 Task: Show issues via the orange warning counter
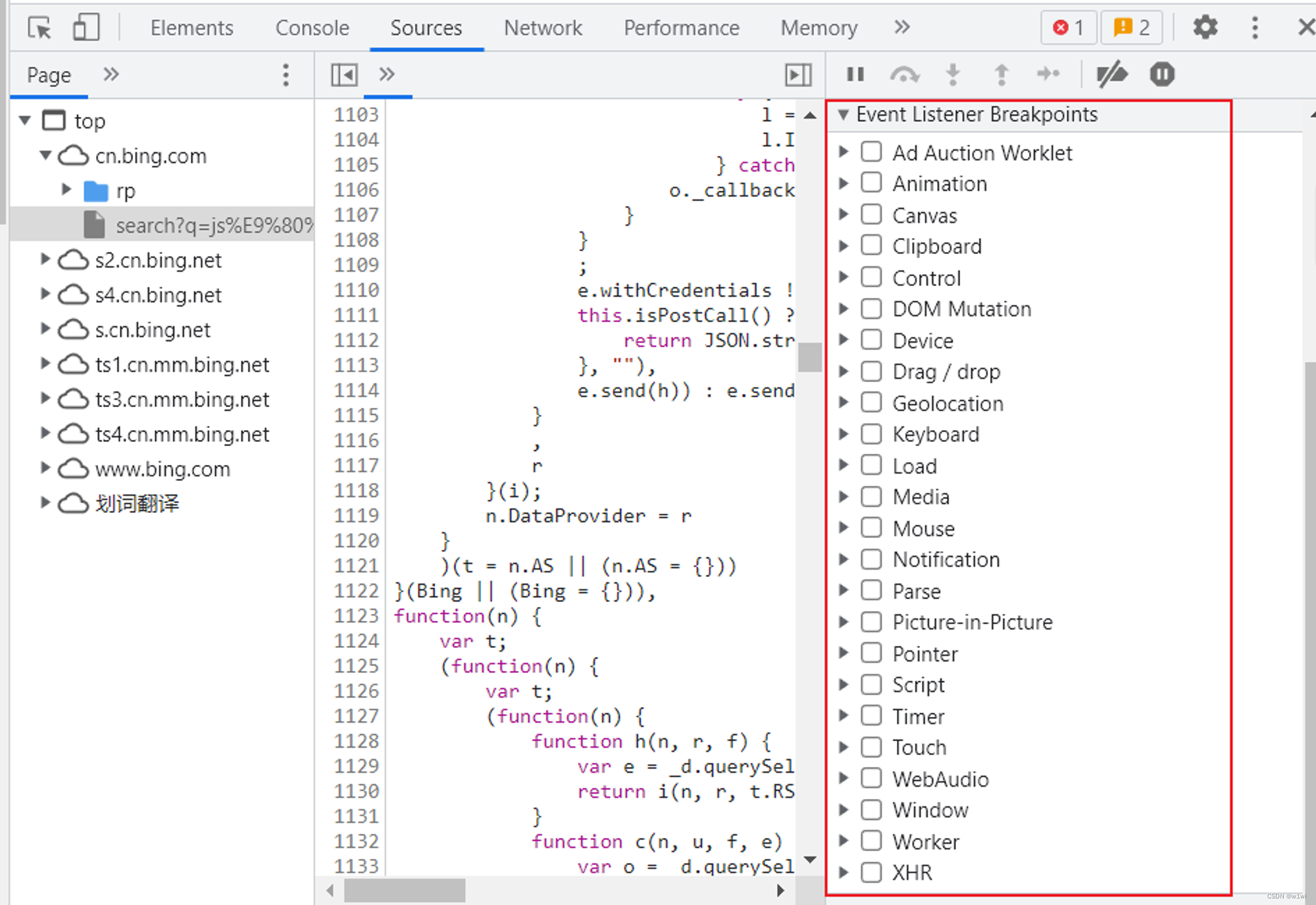coord(1131,28)
